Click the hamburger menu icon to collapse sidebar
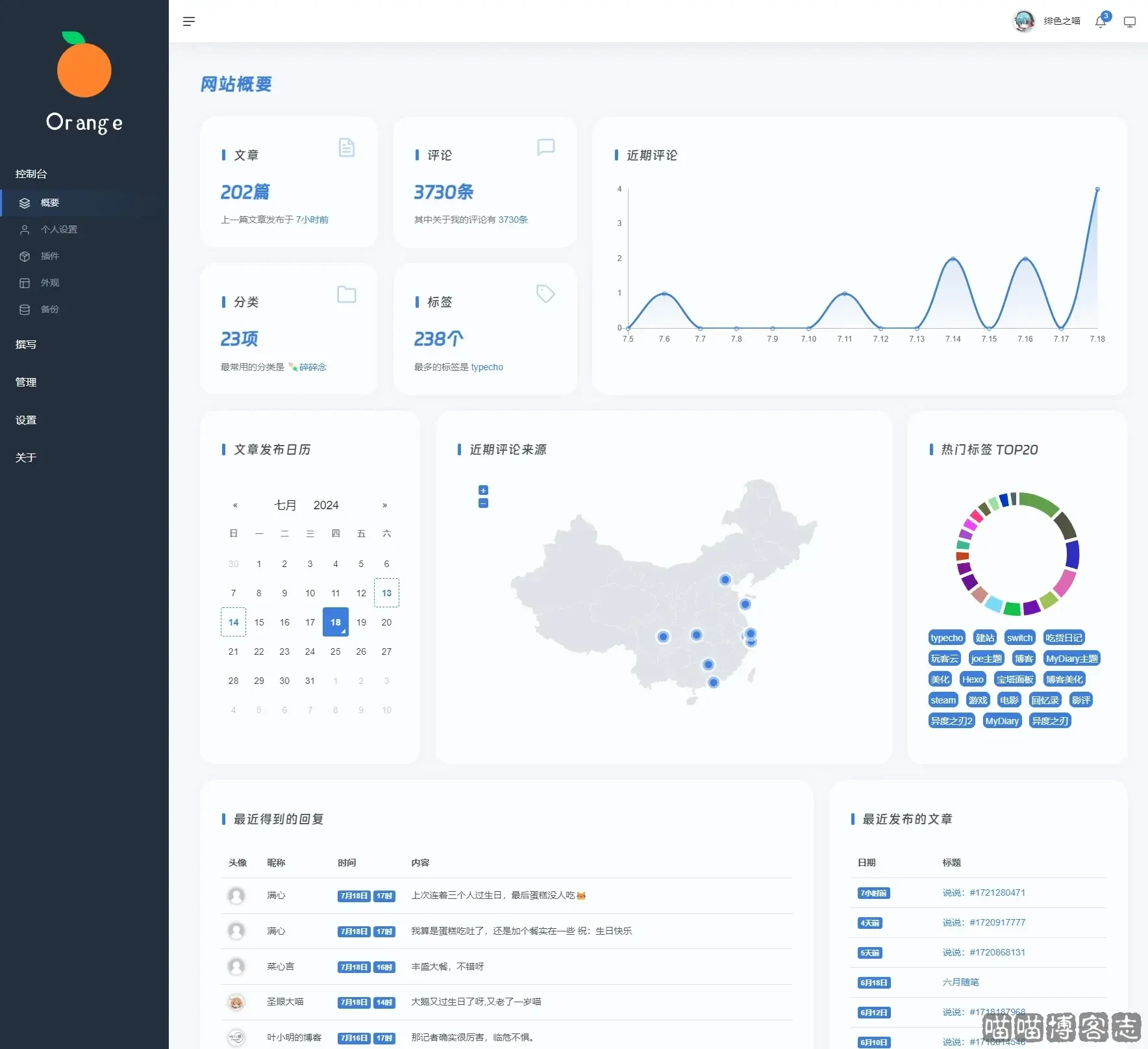This screenshot has width=1148, height=1049. (x=189, y=21)
